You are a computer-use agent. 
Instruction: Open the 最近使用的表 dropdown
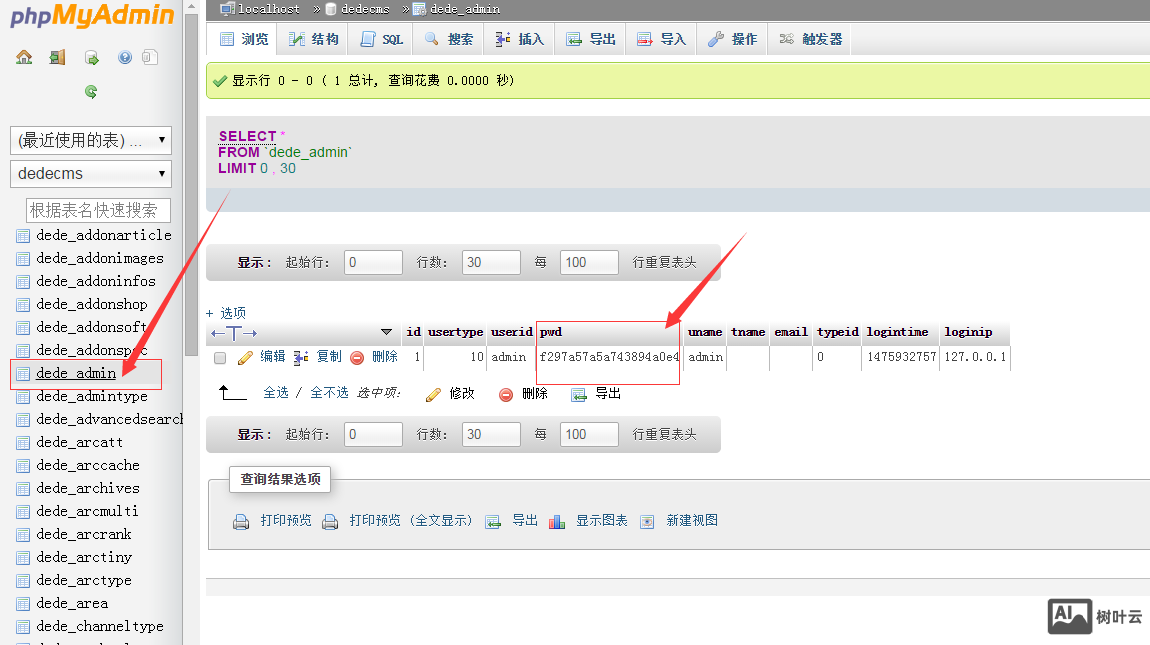(91, 140)
